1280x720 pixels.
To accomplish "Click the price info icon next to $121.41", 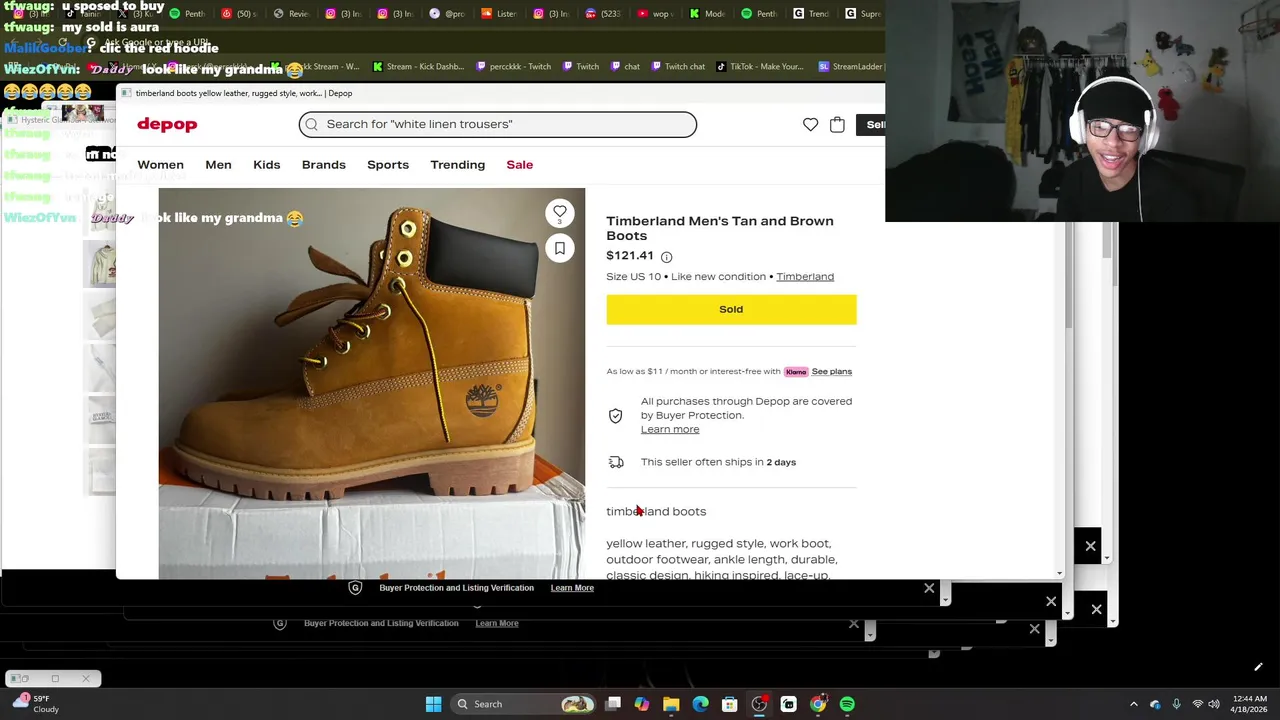I will pos(666,257).
